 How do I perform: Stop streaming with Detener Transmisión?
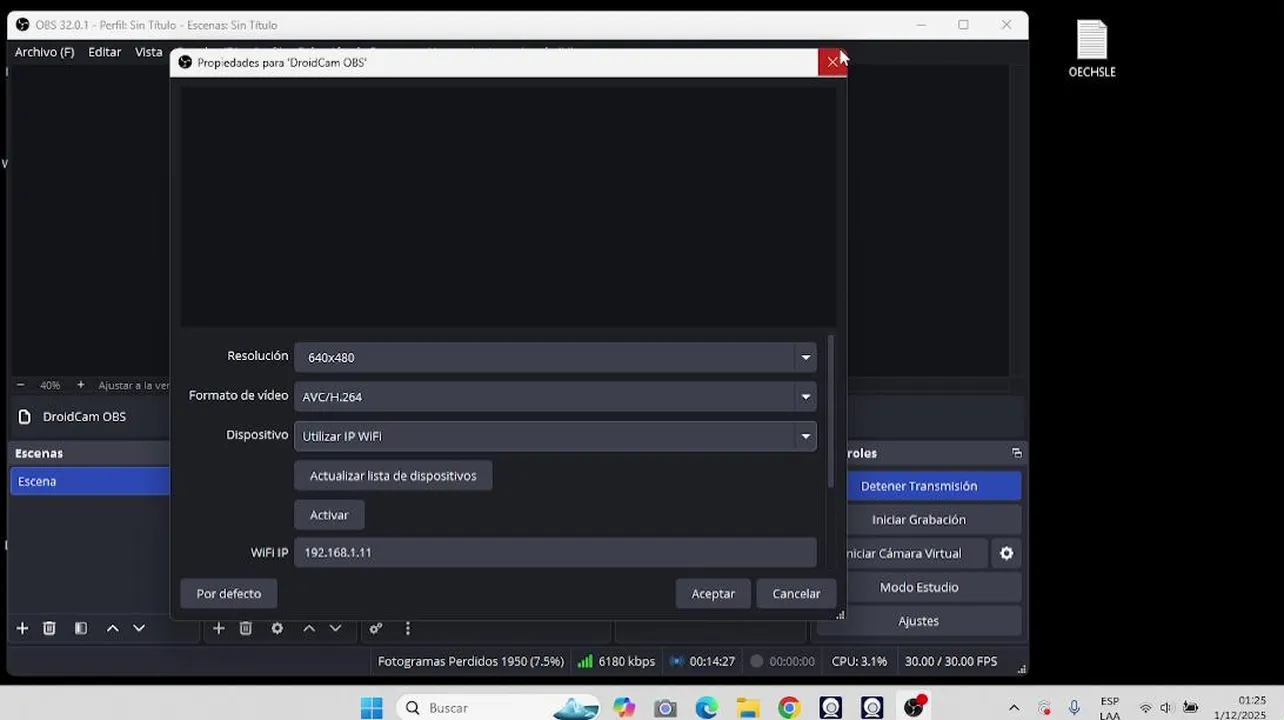click(919, 486)
